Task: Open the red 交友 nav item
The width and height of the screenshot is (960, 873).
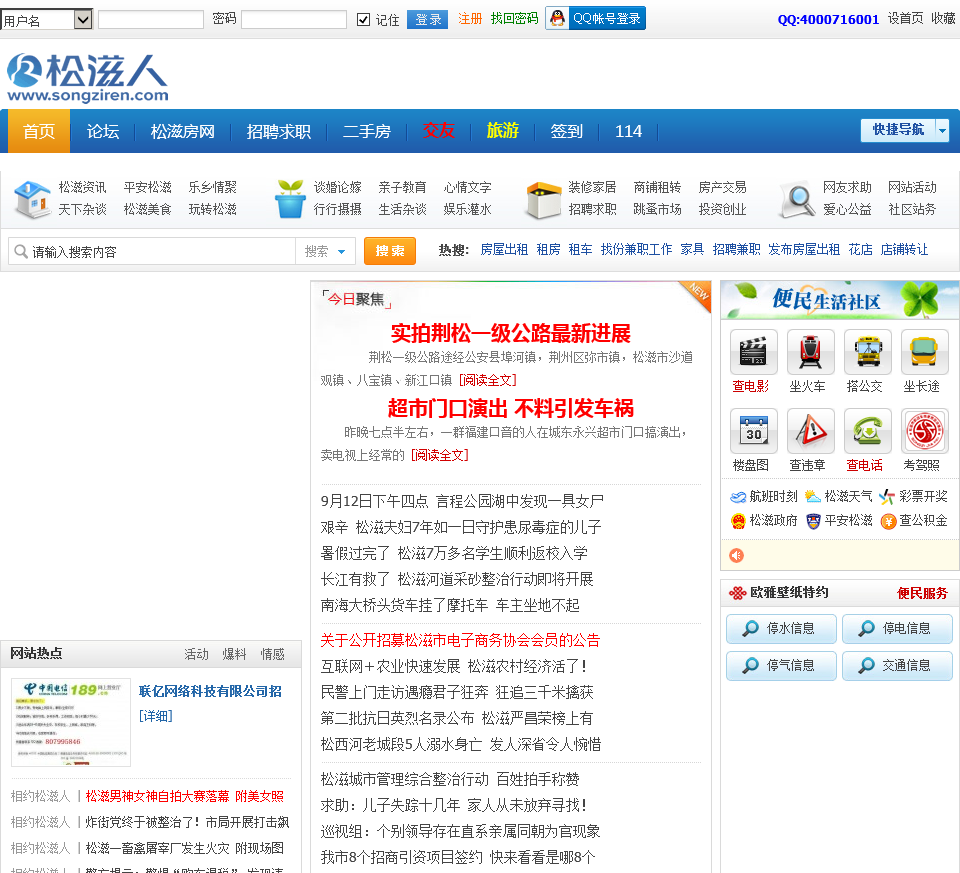Action: tap(438, 130)
